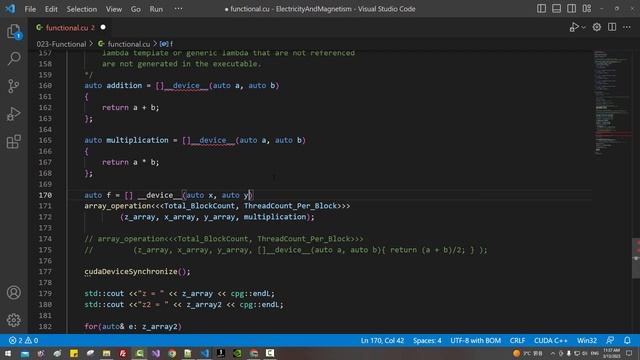640x360 pixels.
Task: Open Source Control view
Action: click(13, 86)
